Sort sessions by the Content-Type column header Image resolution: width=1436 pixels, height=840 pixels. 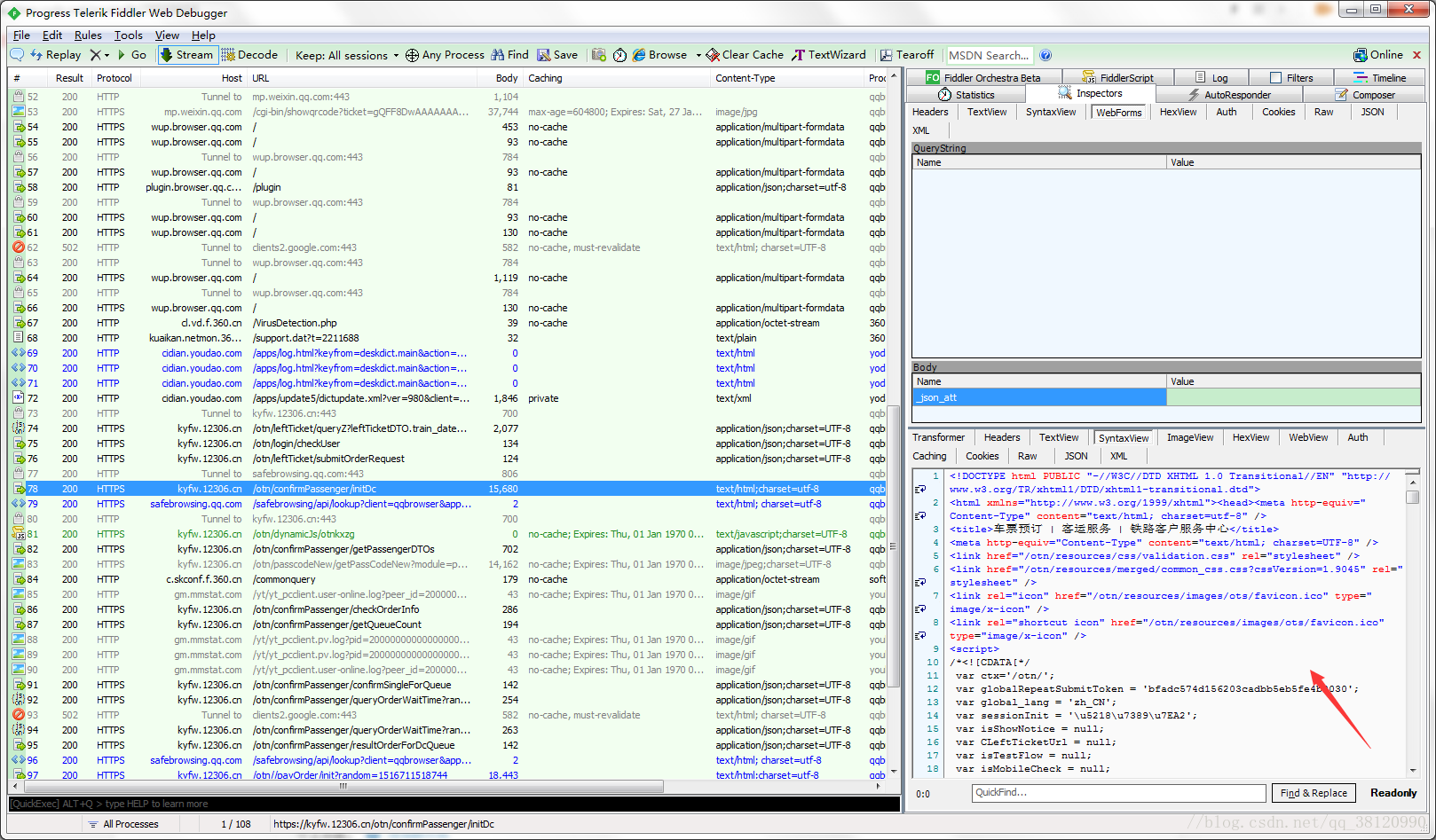pos(745,78)
